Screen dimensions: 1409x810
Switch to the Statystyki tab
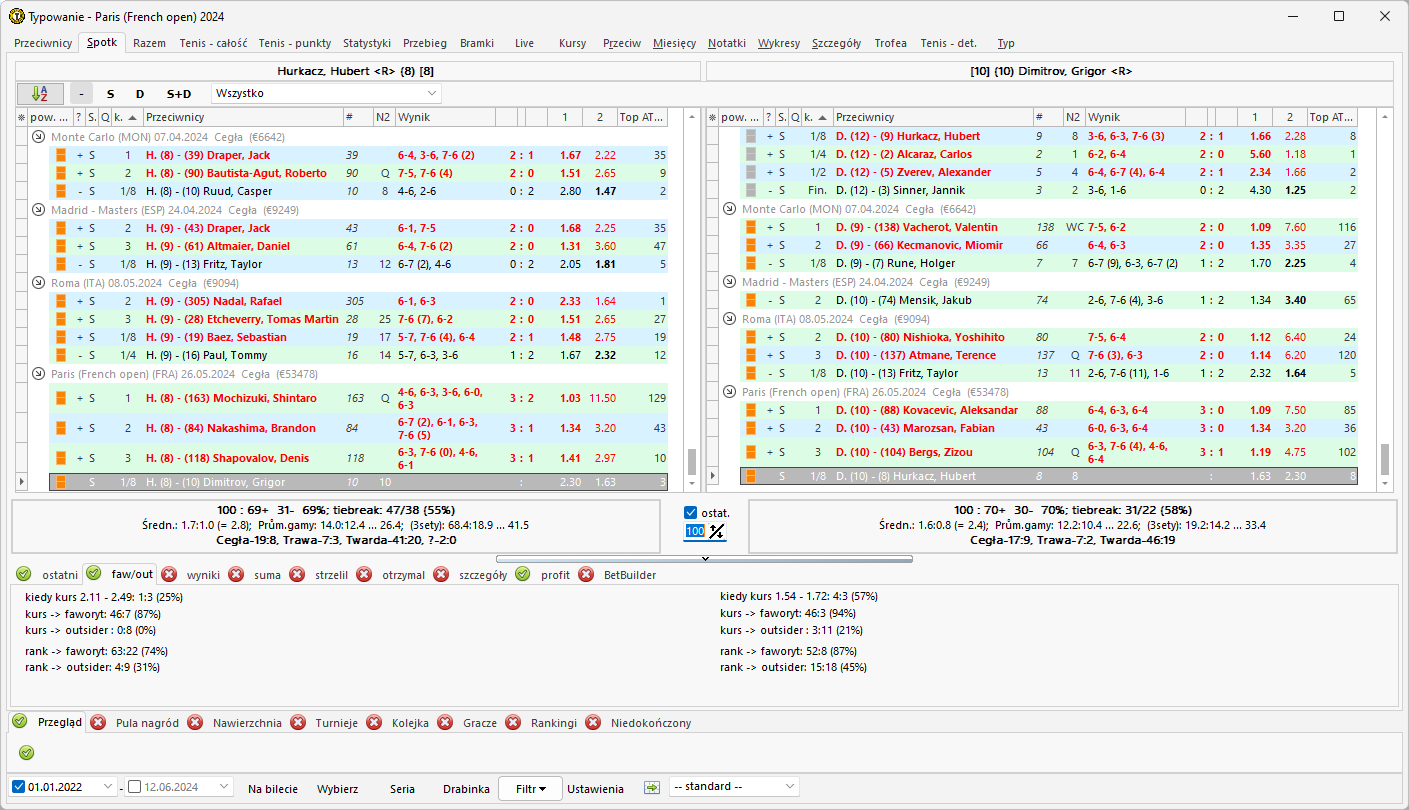coord(366,43)
